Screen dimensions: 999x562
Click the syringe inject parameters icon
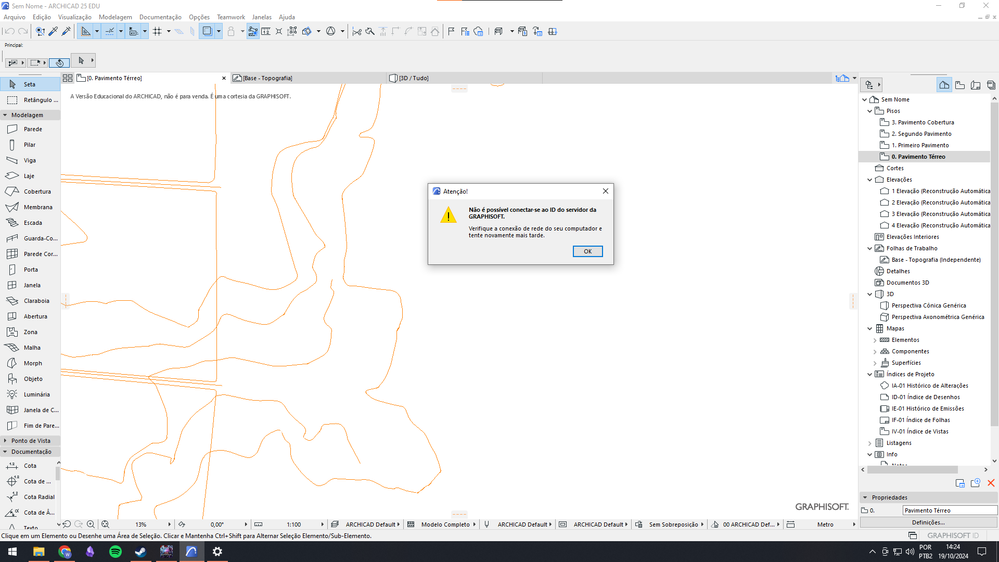[x=66, y=31]
